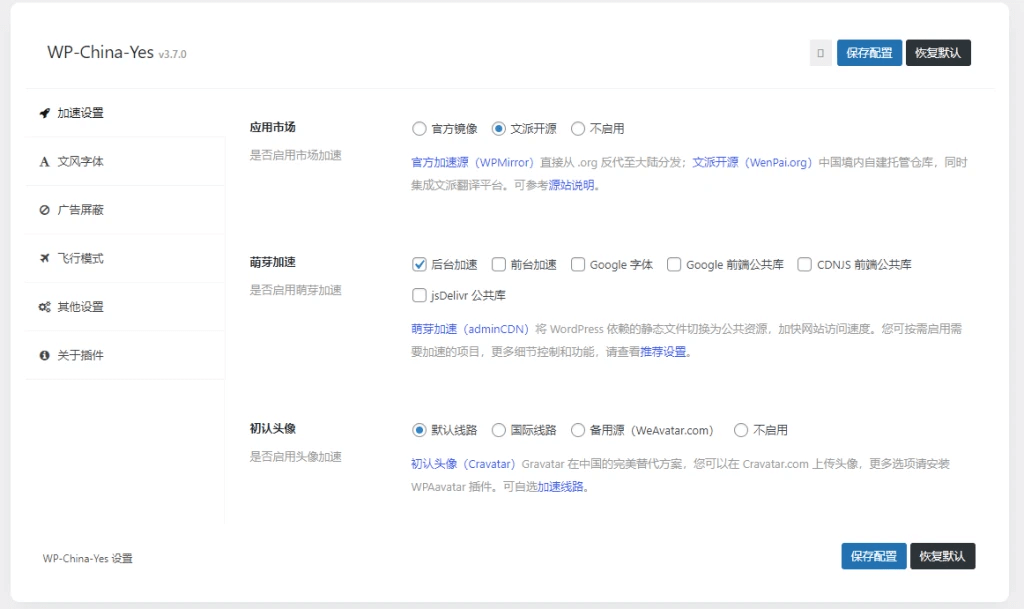The width and height of the screenshot is (1024, 609).
Task: Show the 关于插件 tab
Action: tap(125, 355)
